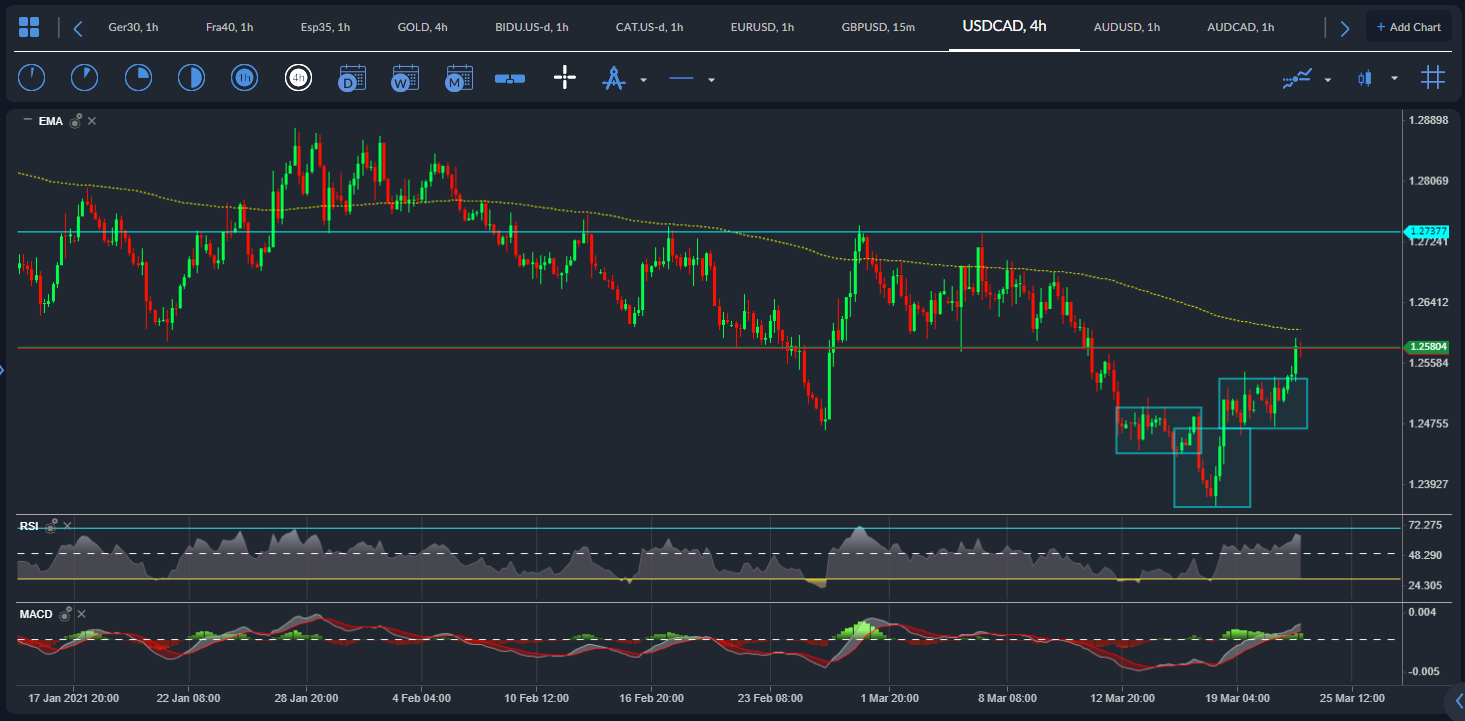Expand the drawing tools dropdown arrow
Image resolution: width=1465 pixels, height=721 pixels.
[643, 80]
